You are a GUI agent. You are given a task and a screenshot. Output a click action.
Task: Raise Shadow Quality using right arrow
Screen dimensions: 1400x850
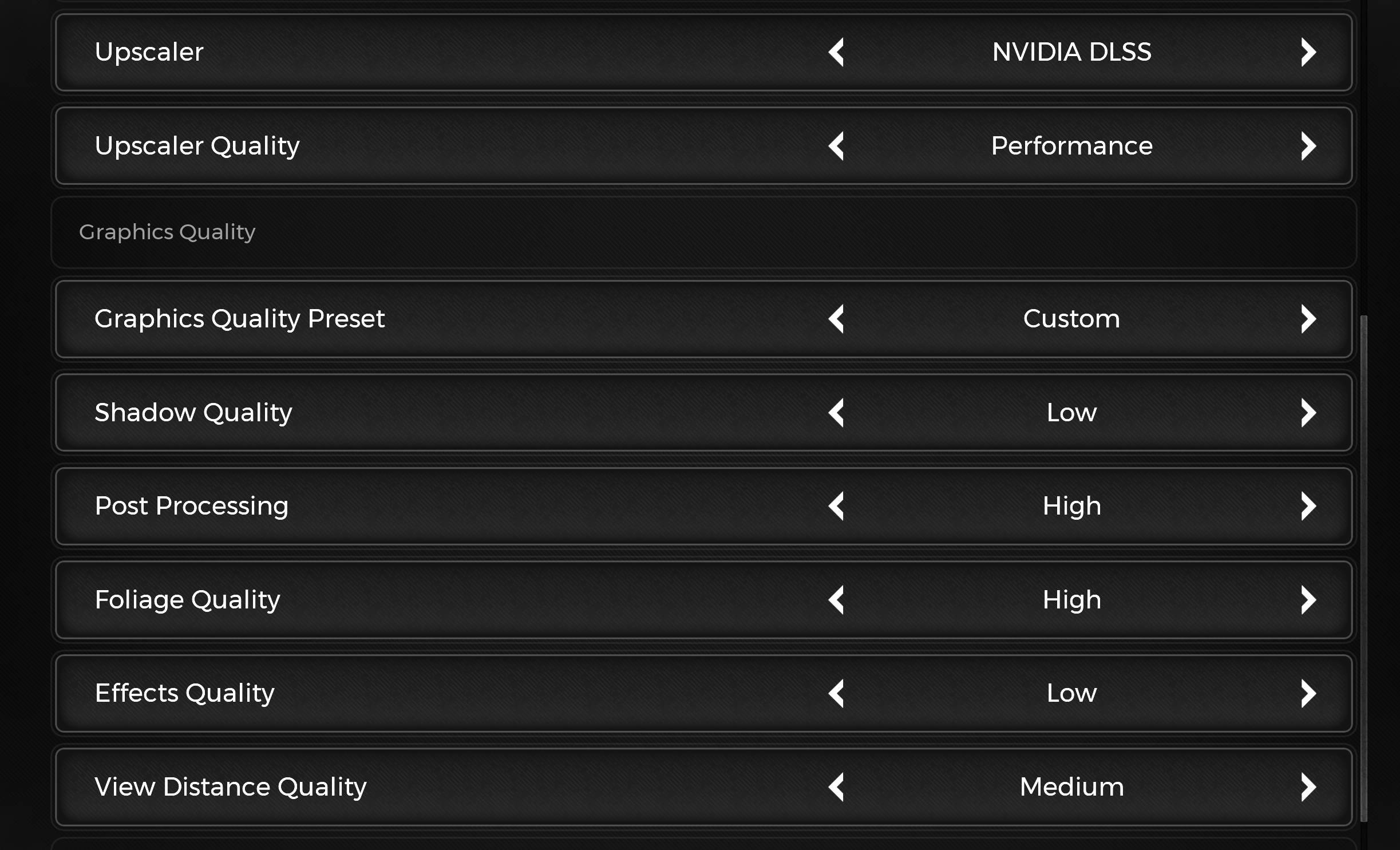1308,413
